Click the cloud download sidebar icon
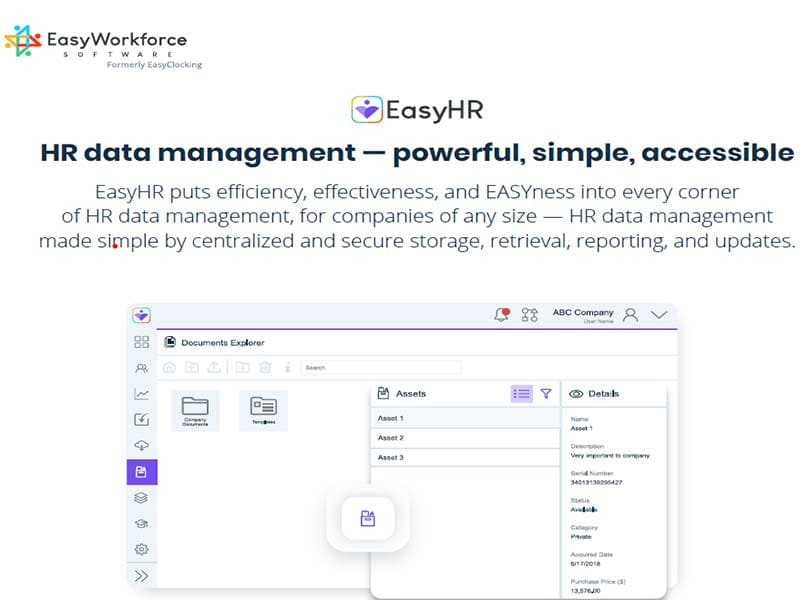The image size is (800, 600). tap(142, 443)
